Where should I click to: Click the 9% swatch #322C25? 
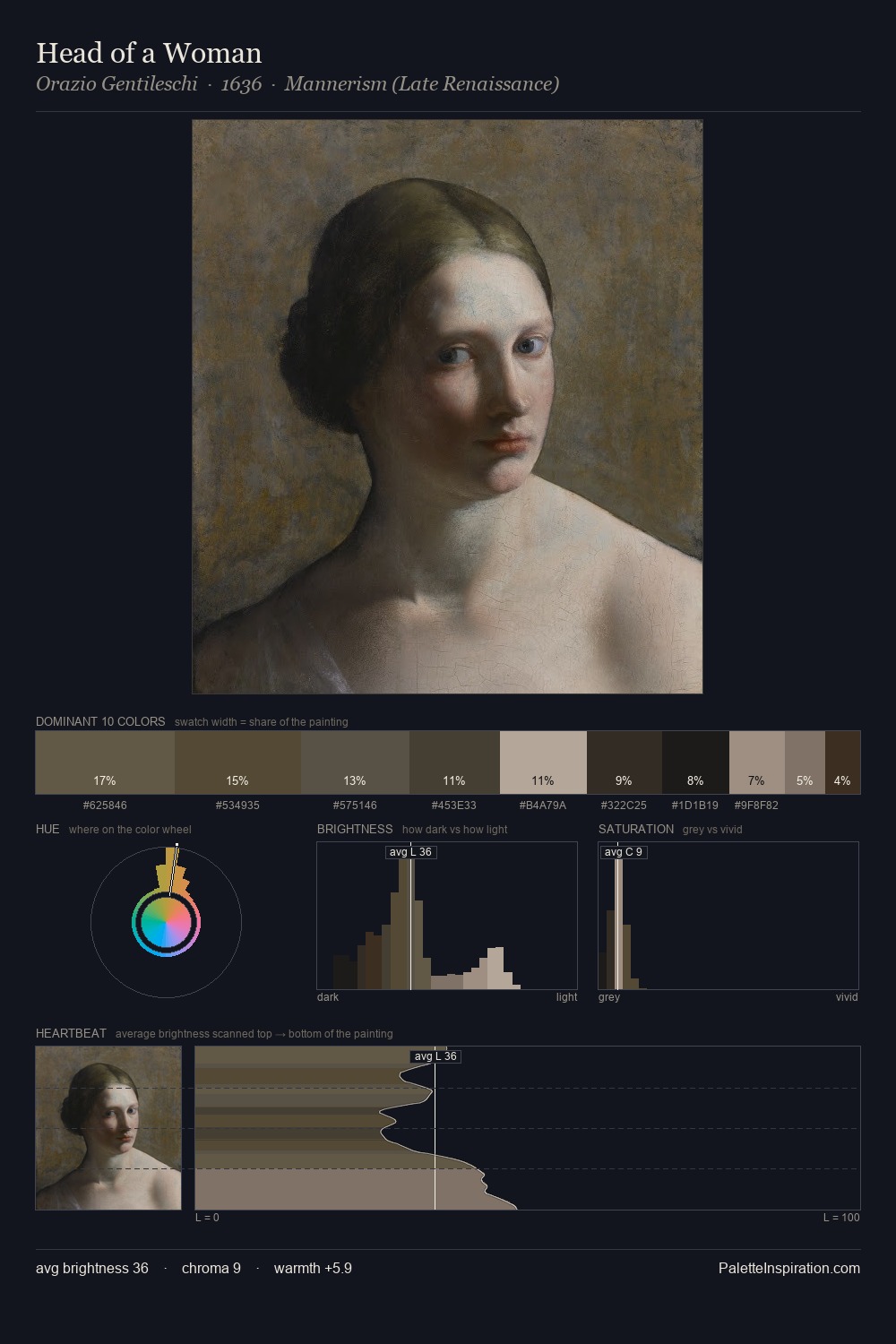click(x=625, y=762)
